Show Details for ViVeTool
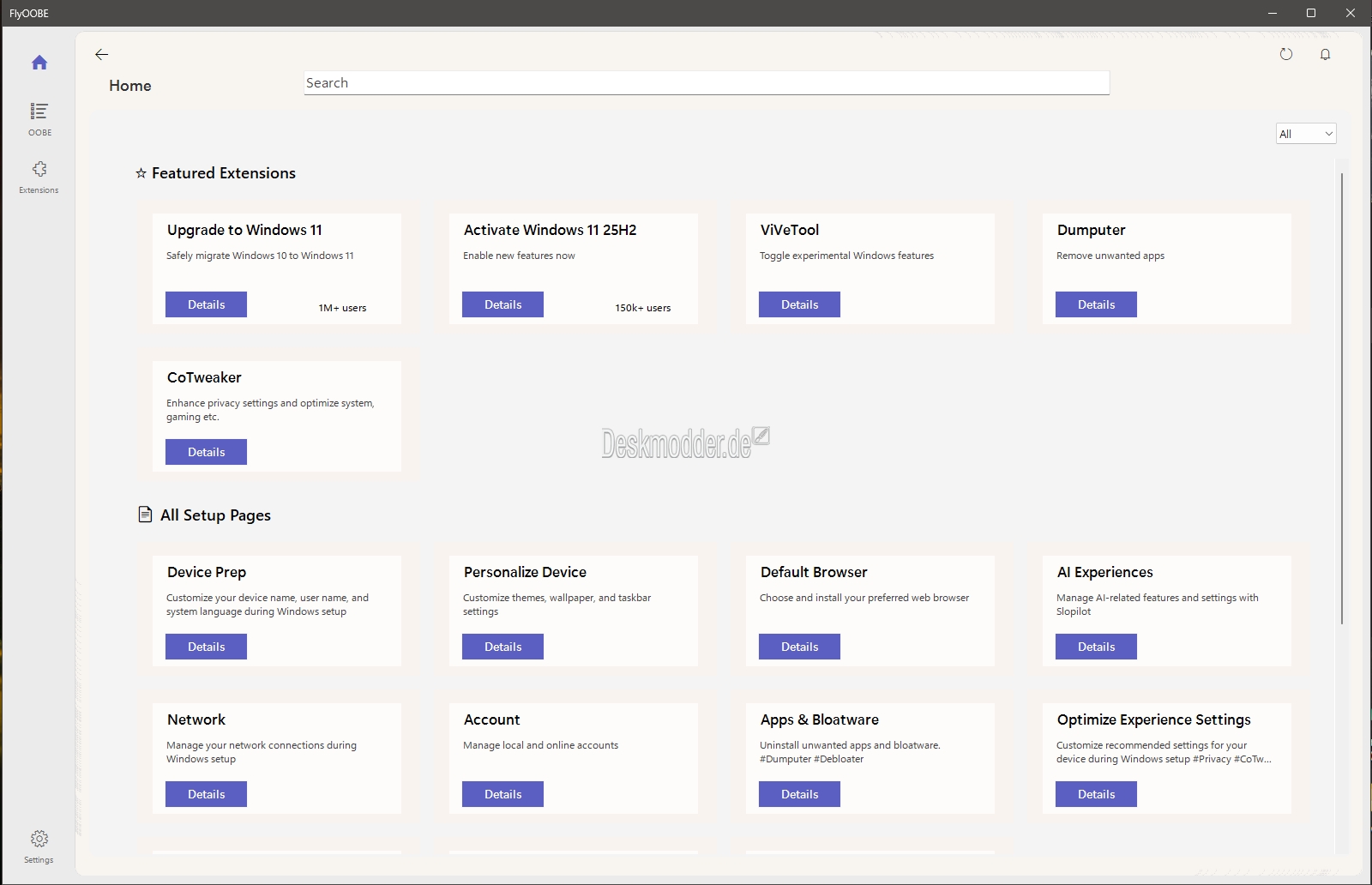 click(799, 304)
